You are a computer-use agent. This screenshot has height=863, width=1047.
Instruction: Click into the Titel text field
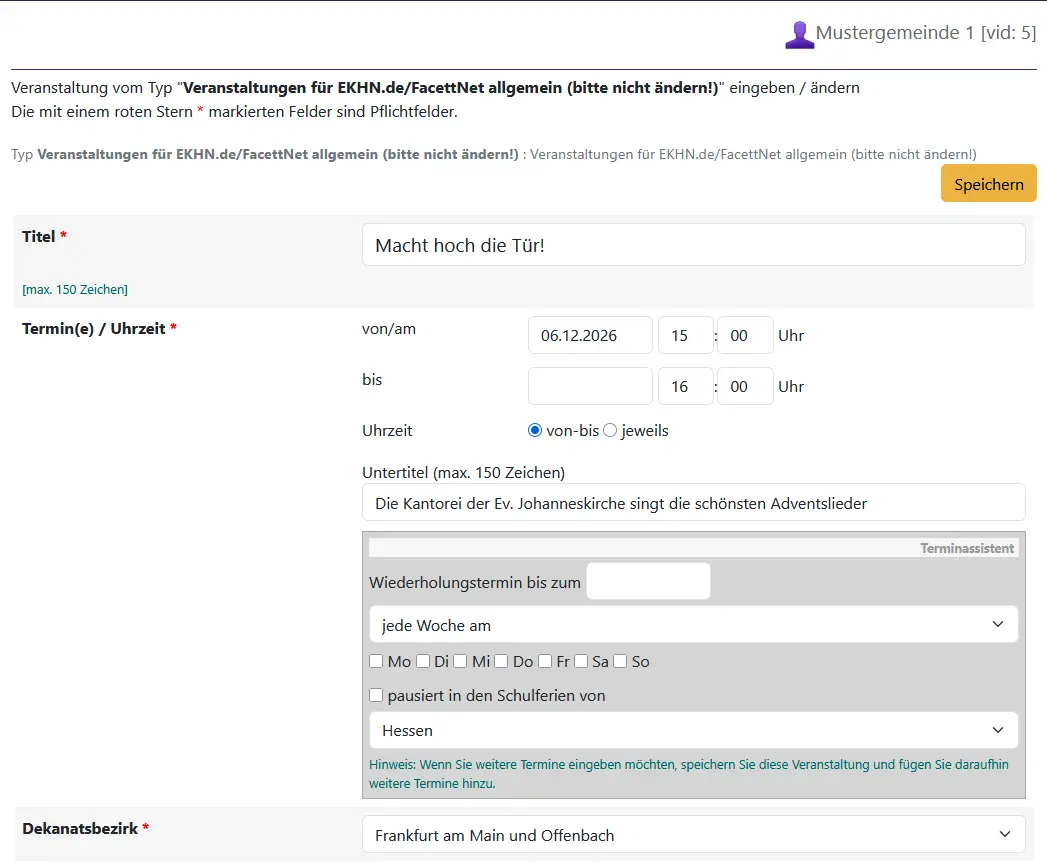tap(693, 245)
